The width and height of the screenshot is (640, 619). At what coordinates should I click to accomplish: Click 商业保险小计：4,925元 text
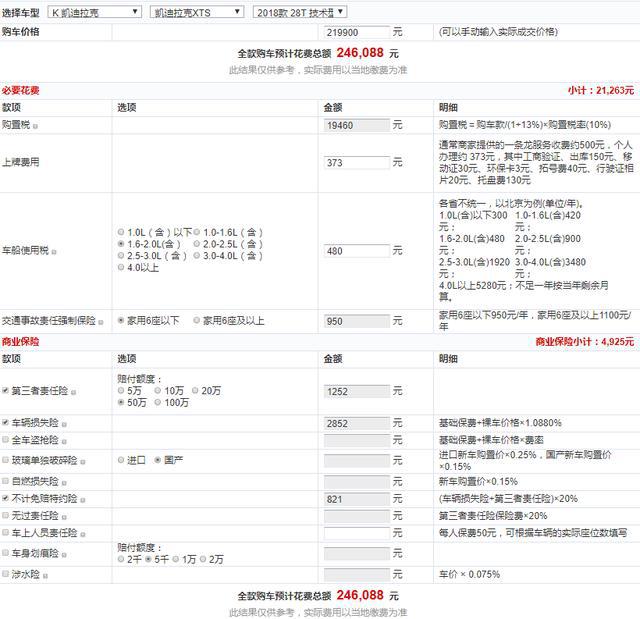pyautogui.click(x=584, y=342)
